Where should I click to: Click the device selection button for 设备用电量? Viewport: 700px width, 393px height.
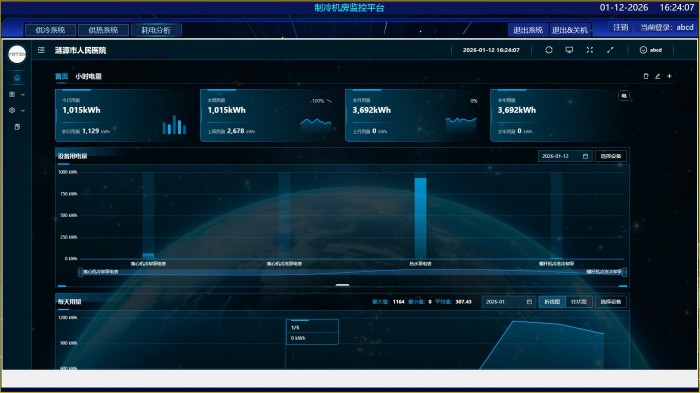point(611,156)
